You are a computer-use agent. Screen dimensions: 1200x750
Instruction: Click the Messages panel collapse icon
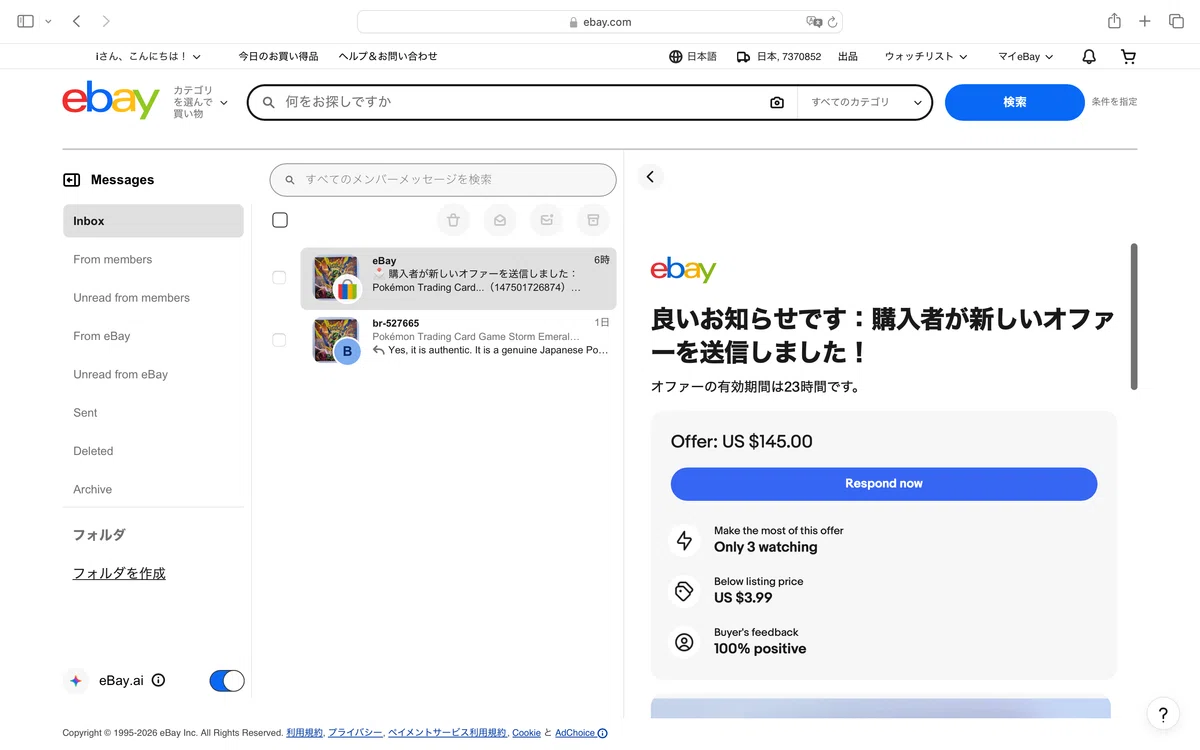(x=71, y=180)
